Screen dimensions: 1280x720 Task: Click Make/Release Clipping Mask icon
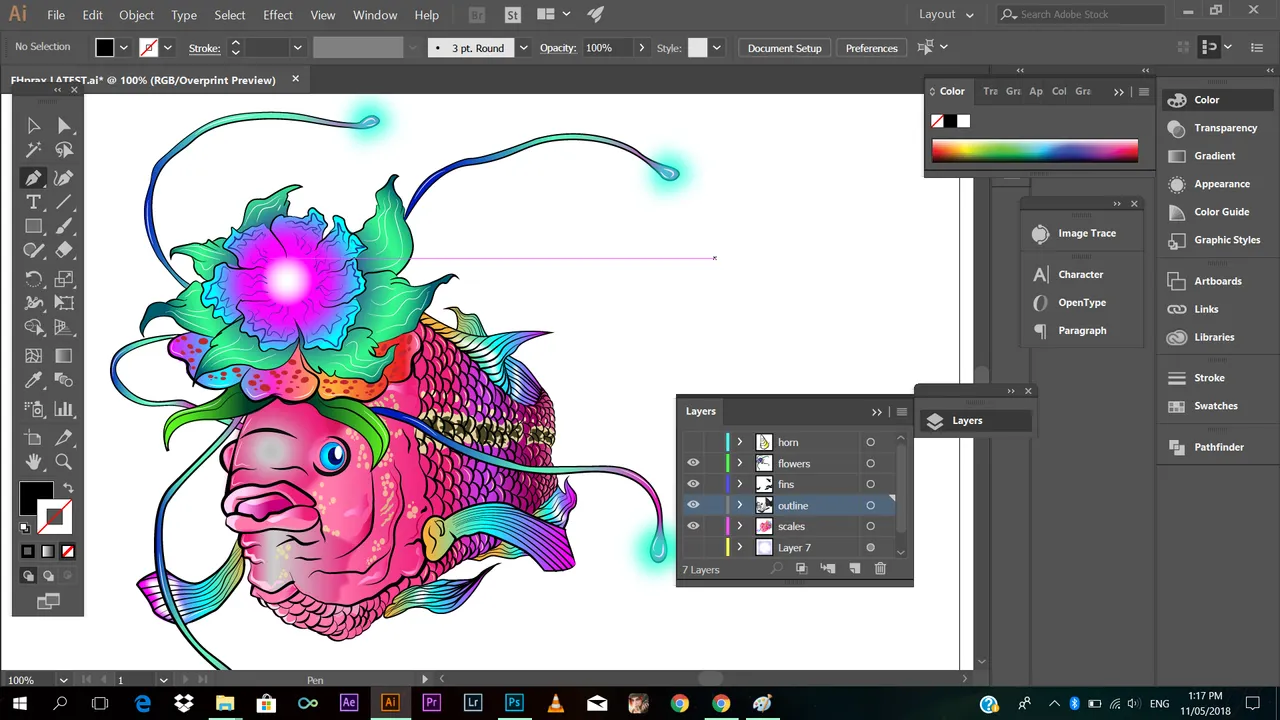[x=801, y=569]
